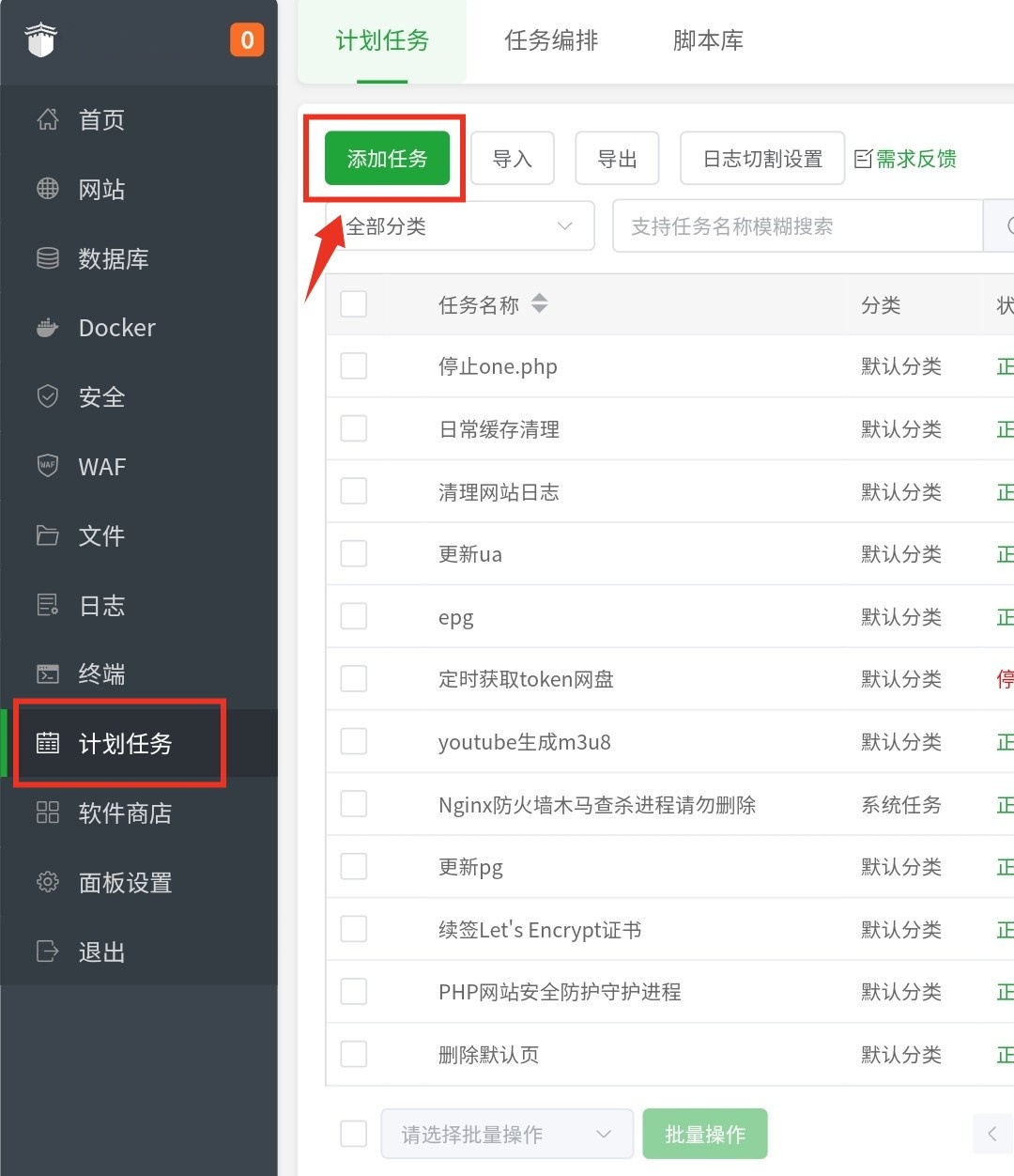
Task: Click the calendar icon beside 计划任务
Action: [x=48, y=743]
